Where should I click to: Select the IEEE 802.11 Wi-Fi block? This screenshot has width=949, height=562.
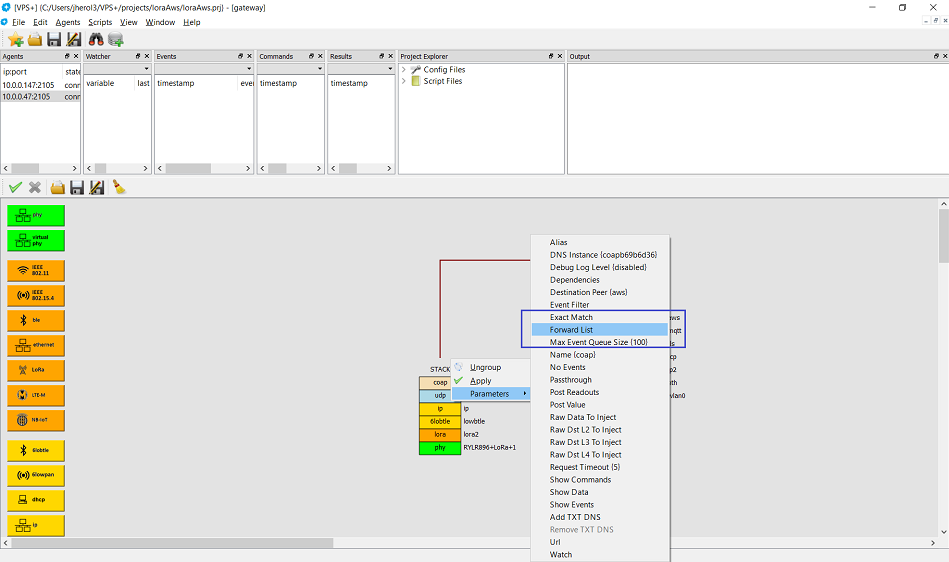click(36, 270)
